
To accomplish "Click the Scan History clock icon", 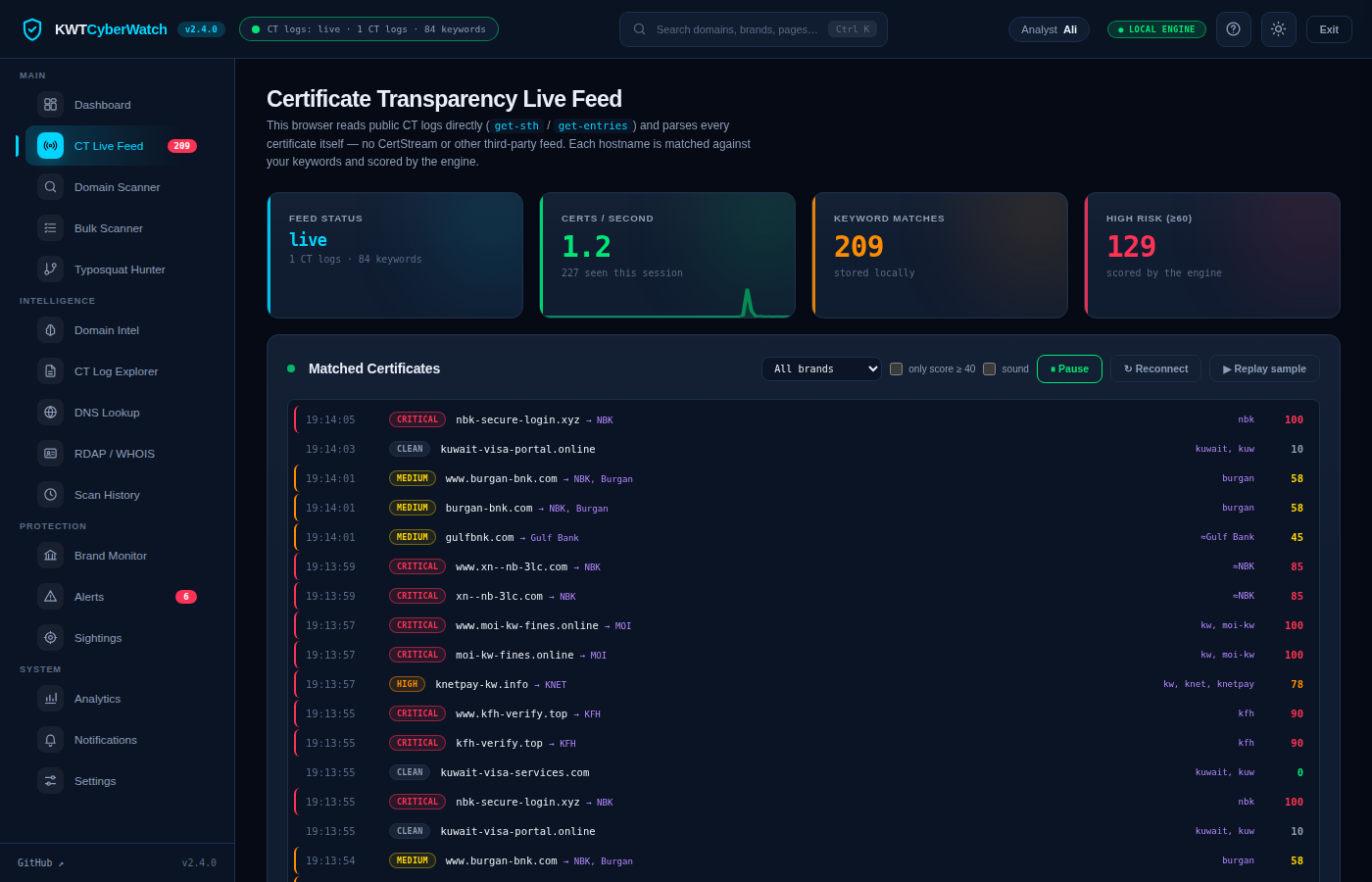I will pos(50,495).
